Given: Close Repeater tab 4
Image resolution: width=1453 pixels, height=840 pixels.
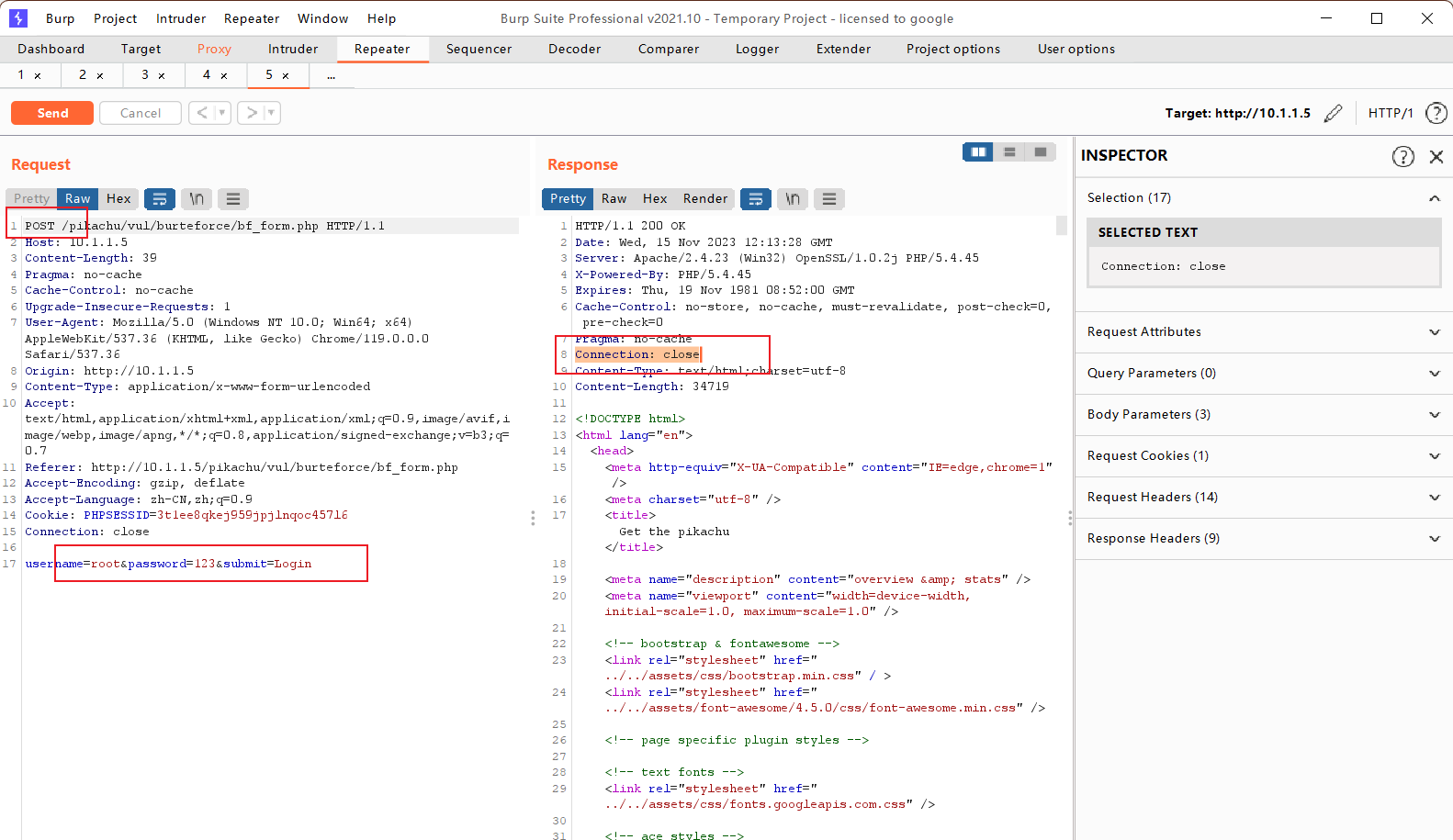Looking at the screenshot, I should pyautogui.click(x=224, y=75).
